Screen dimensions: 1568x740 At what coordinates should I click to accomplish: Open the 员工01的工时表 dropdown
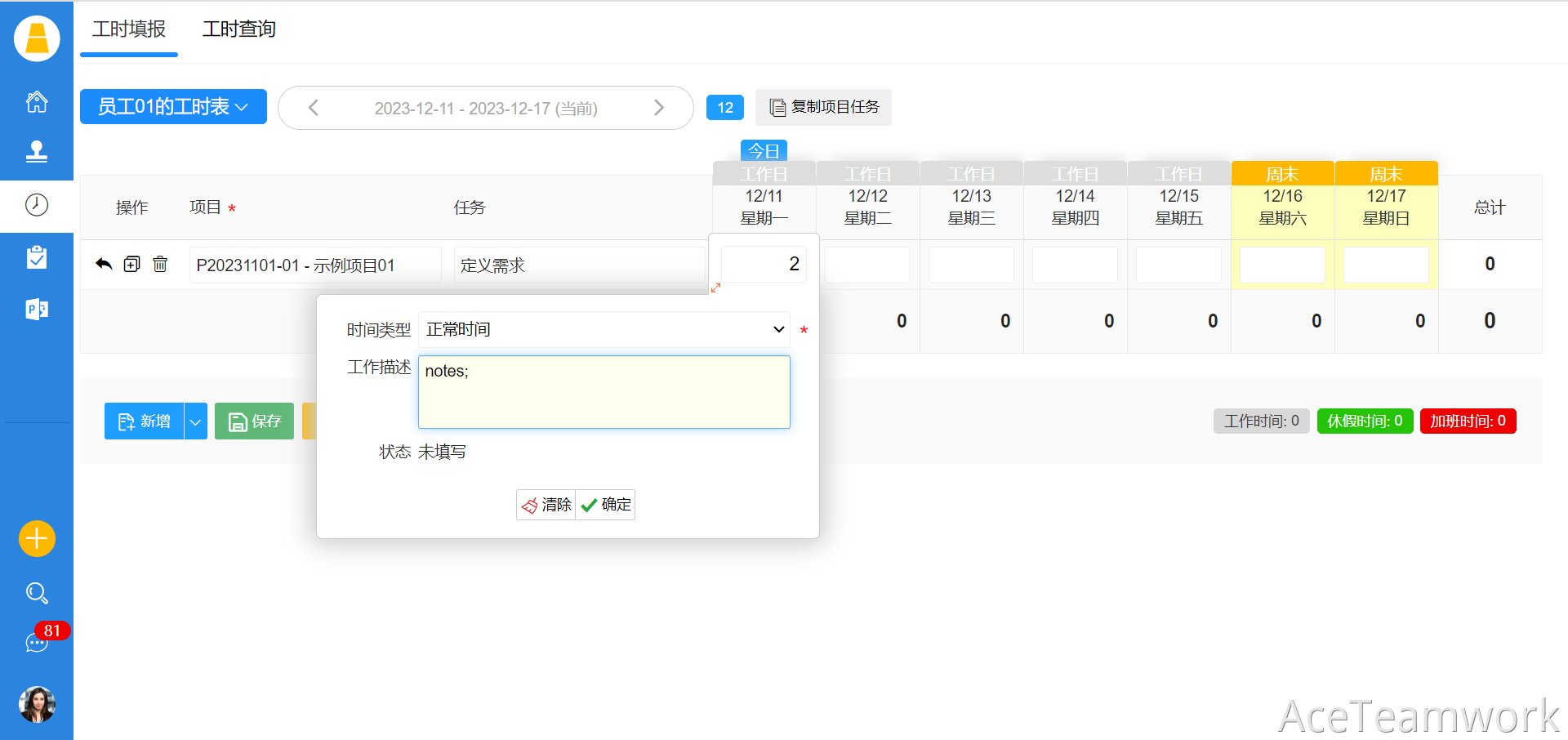coord(173,107)
